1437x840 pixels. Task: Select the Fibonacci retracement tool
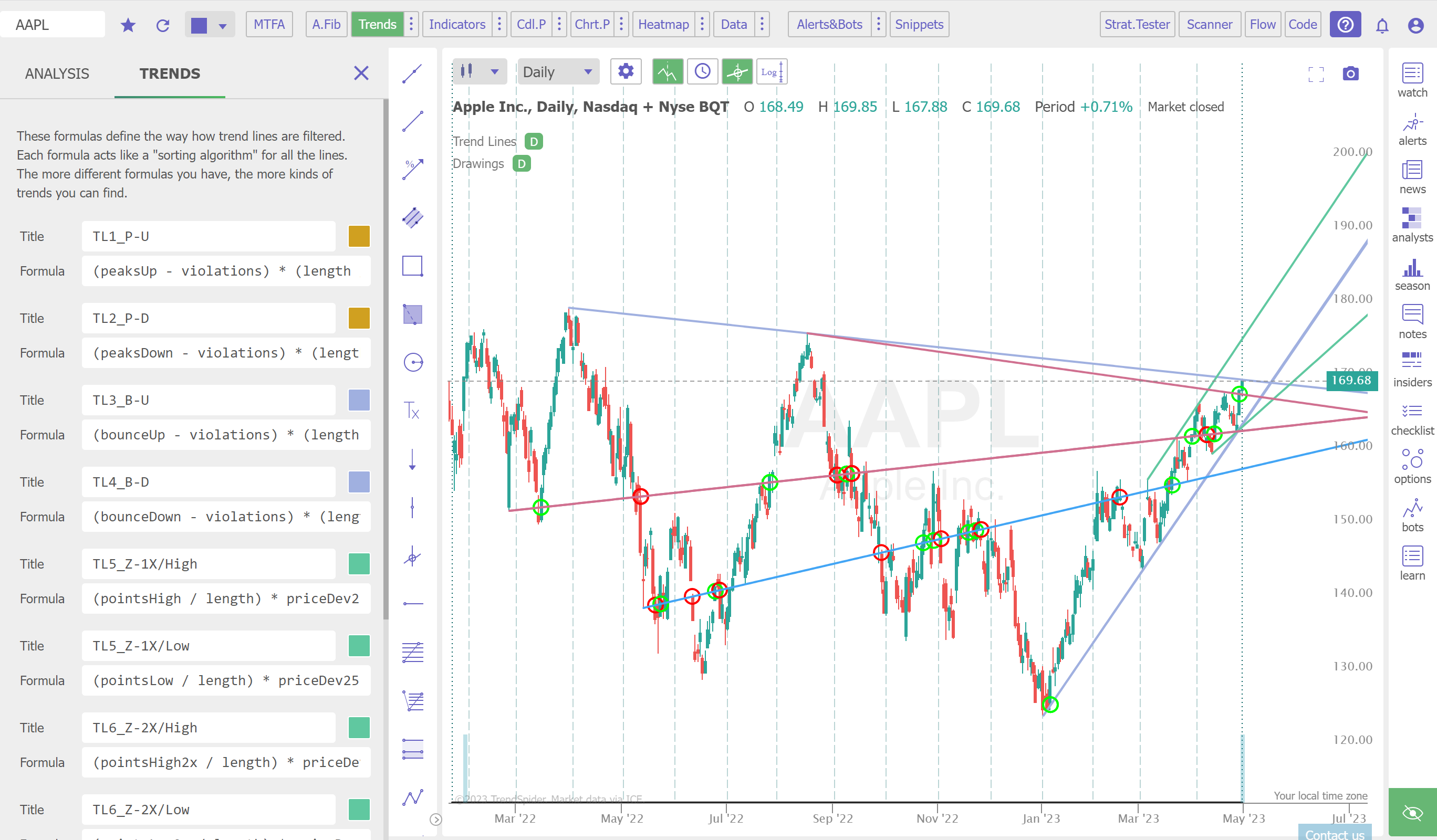click(x=412, y=652)
